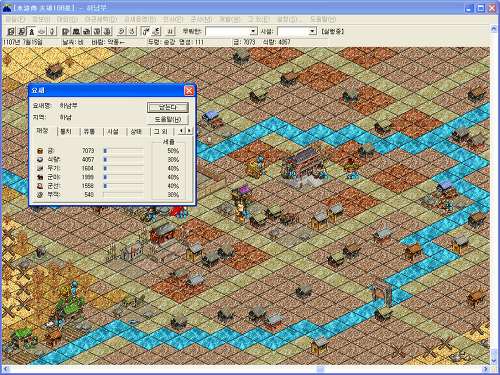Screen dimensions: 500x375
Task: Open the 아군세력(D) menu
Action: [x=101, y=19]
